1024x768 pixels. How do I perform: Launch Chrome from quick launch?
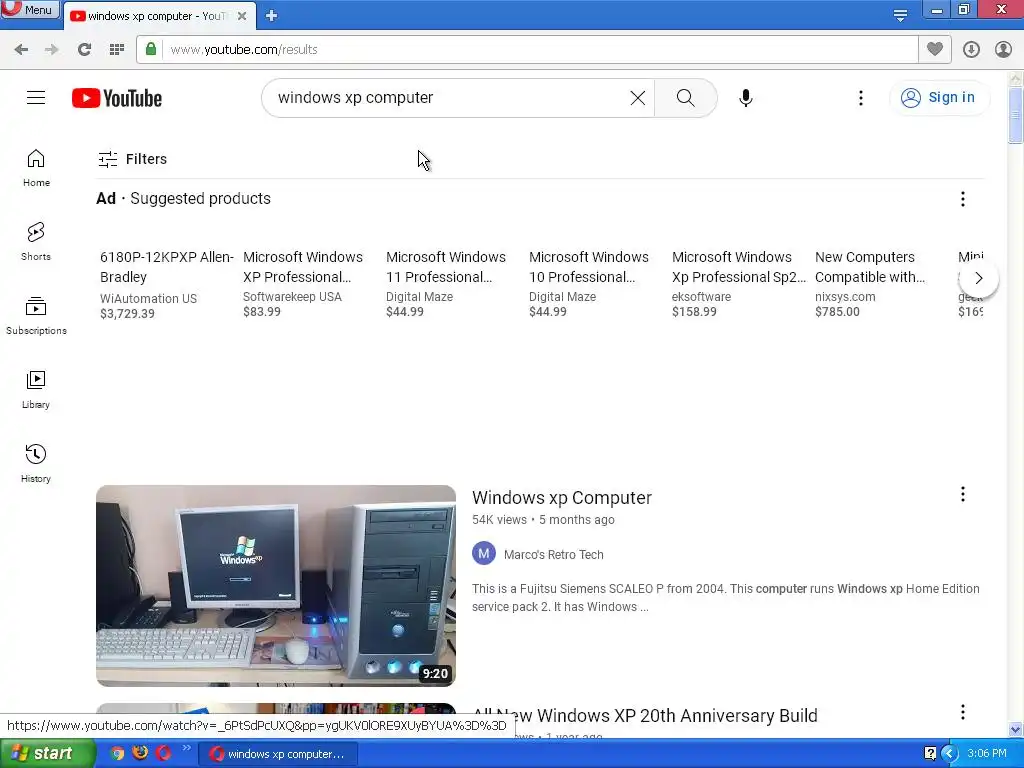(x=117, y=754)
